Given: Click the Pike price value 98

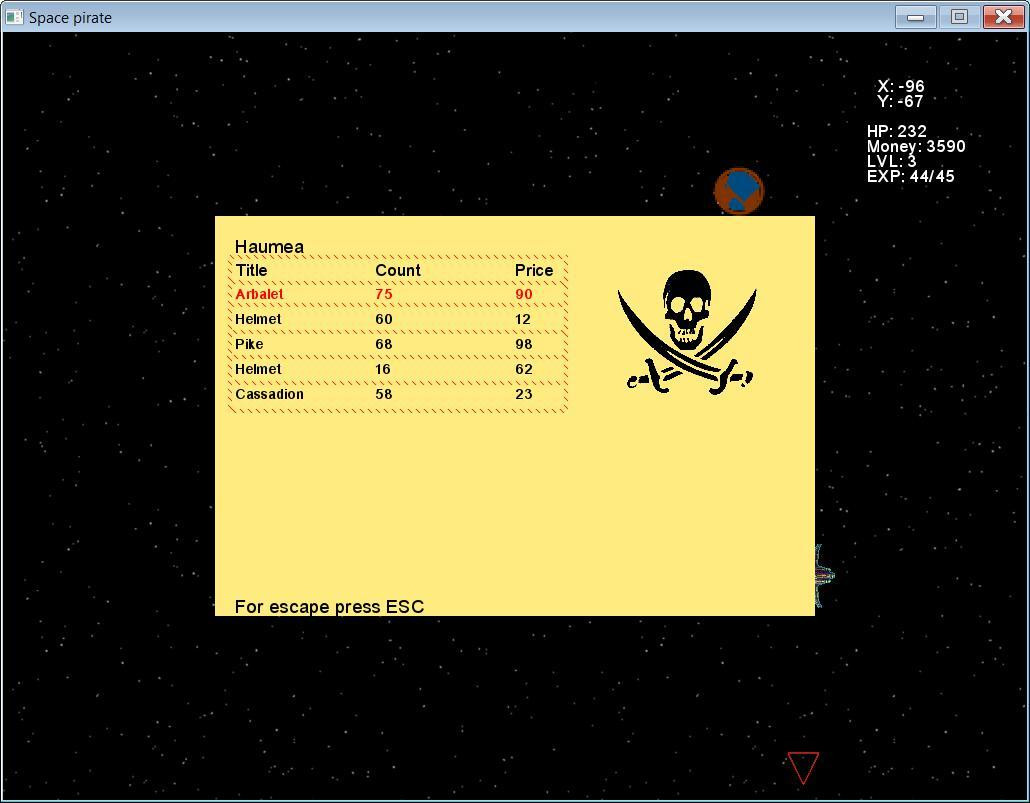Looking at the screenshot, I should pos(524,344).
